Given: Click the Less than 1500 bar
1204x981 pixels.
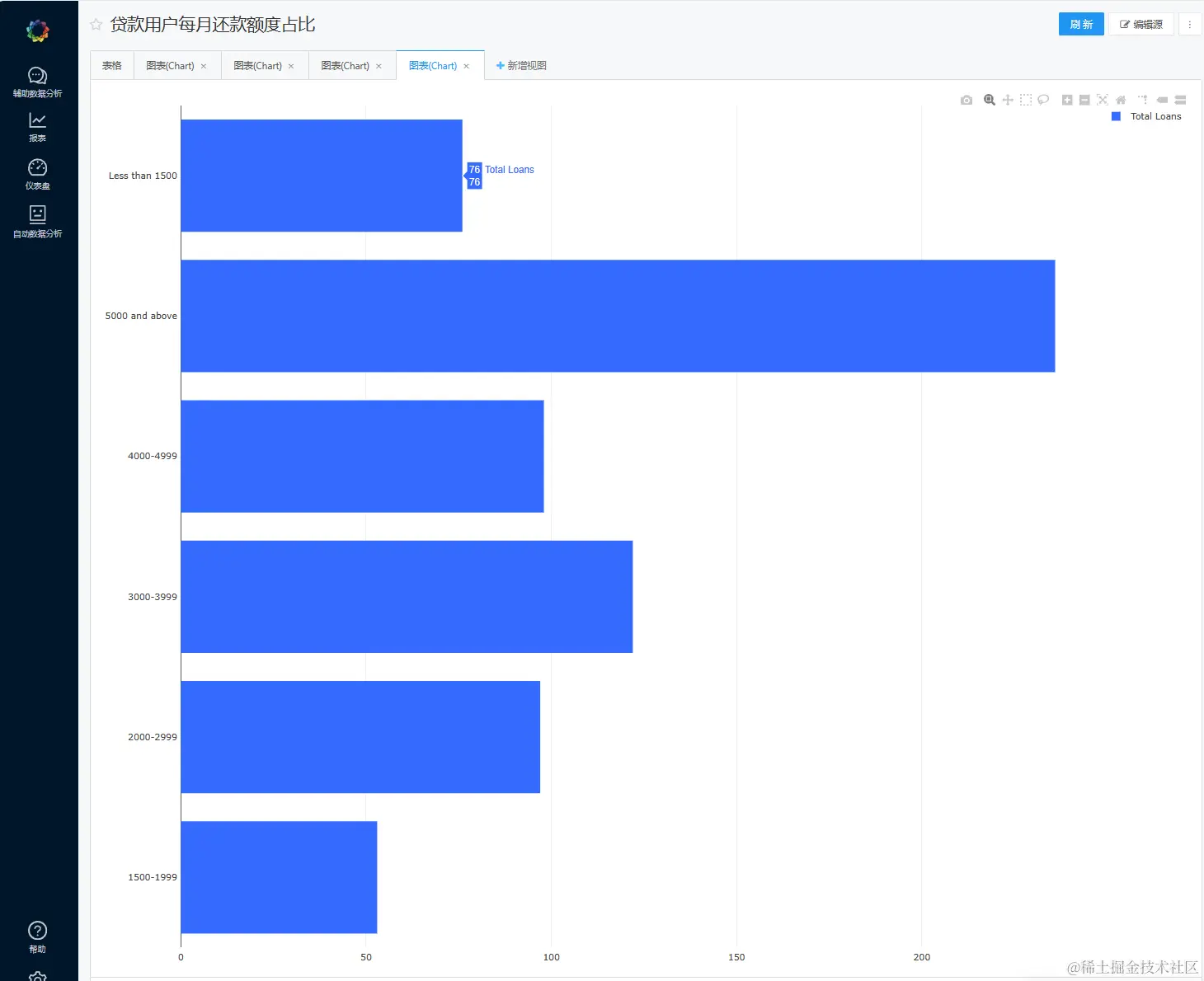Looking at the screenshot, I should tap(322, 176).
